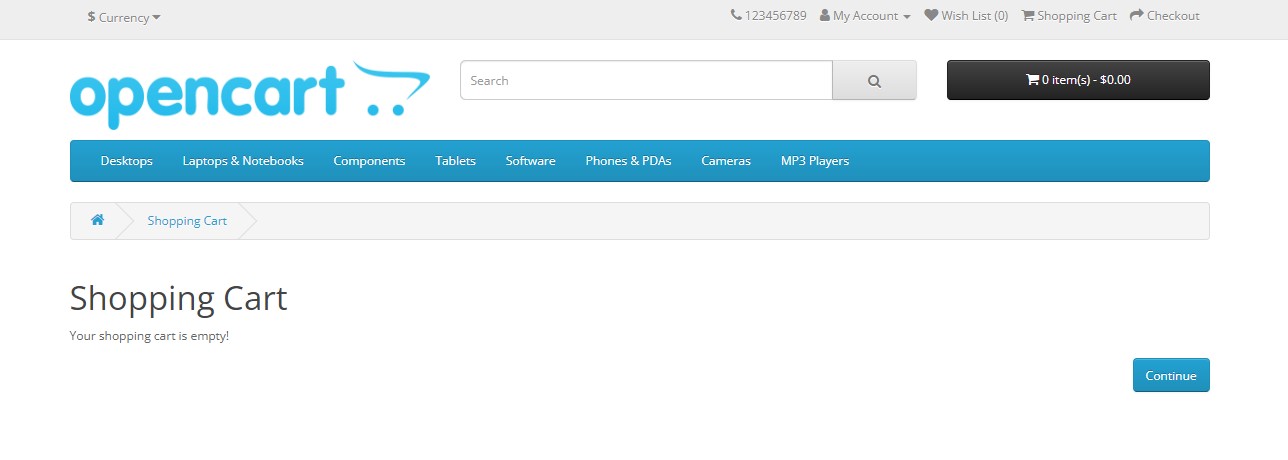Open the MP3 Players menu

[815, 161]
